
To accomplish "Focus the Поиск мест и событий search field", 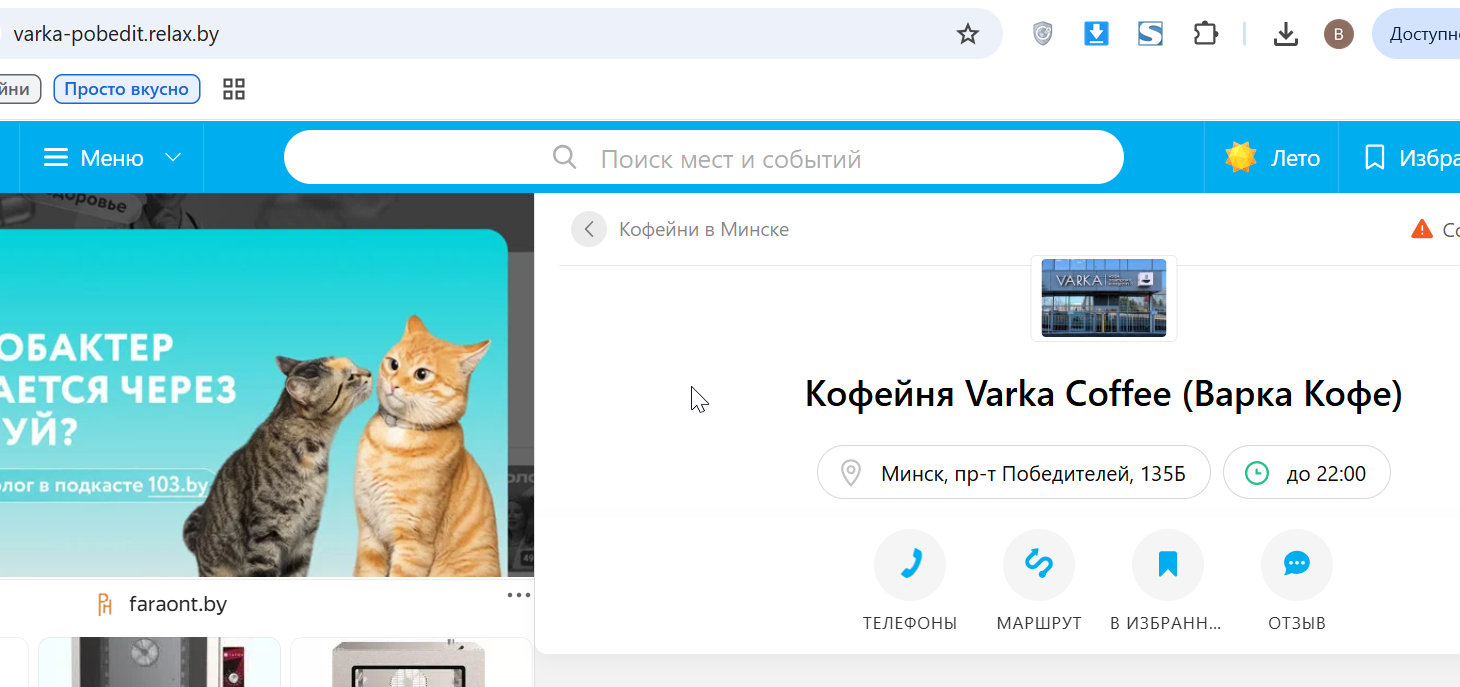I will click(x=704, y=158).
